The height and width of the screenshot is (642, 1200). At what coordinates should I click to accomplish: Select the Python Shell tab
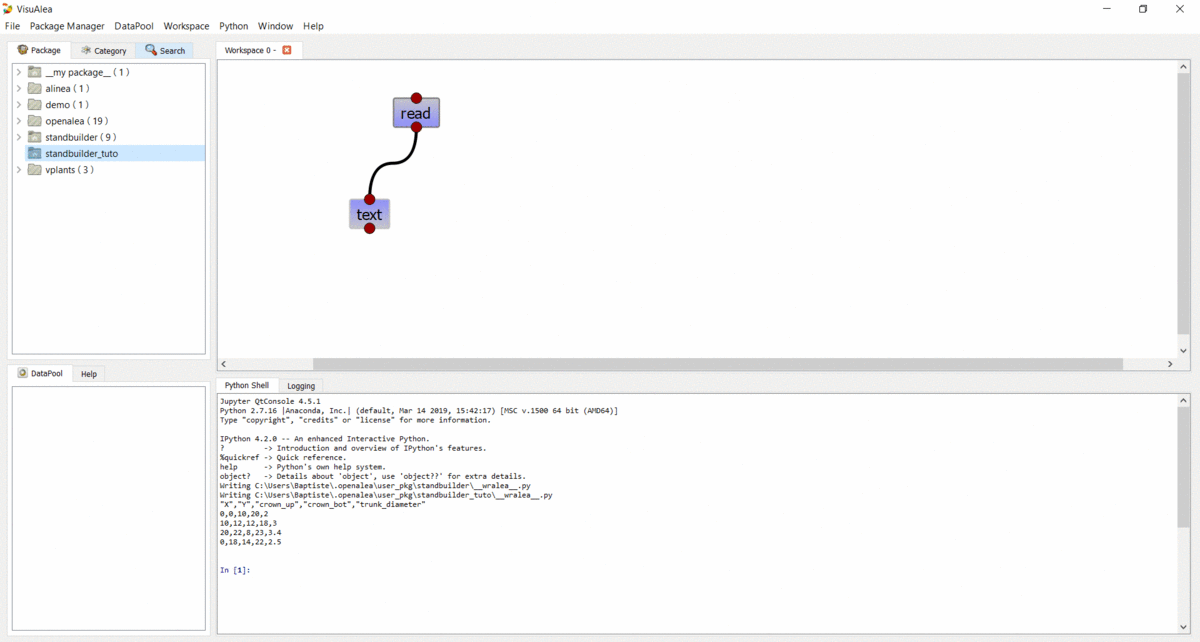246,385
